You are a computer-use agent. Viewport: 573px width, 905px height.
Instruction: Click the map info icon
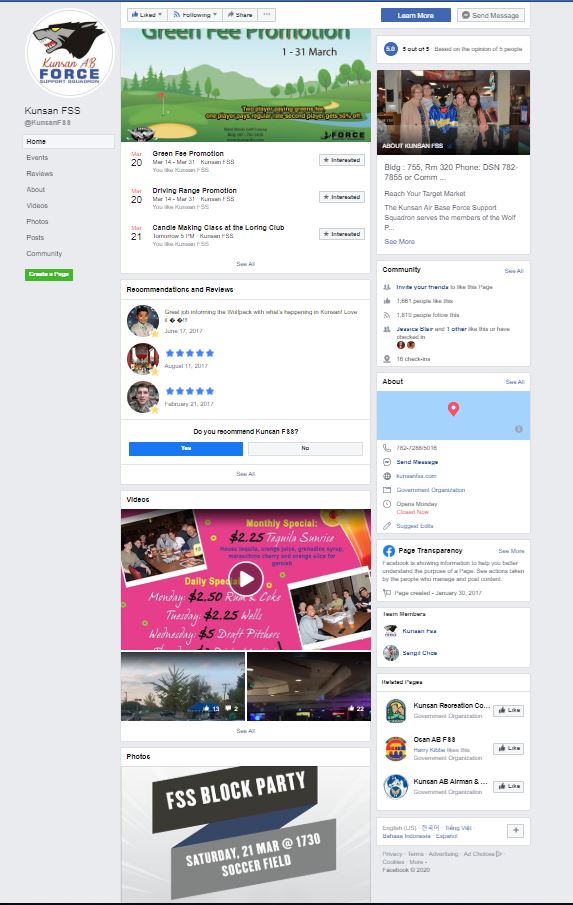(519, 429)
